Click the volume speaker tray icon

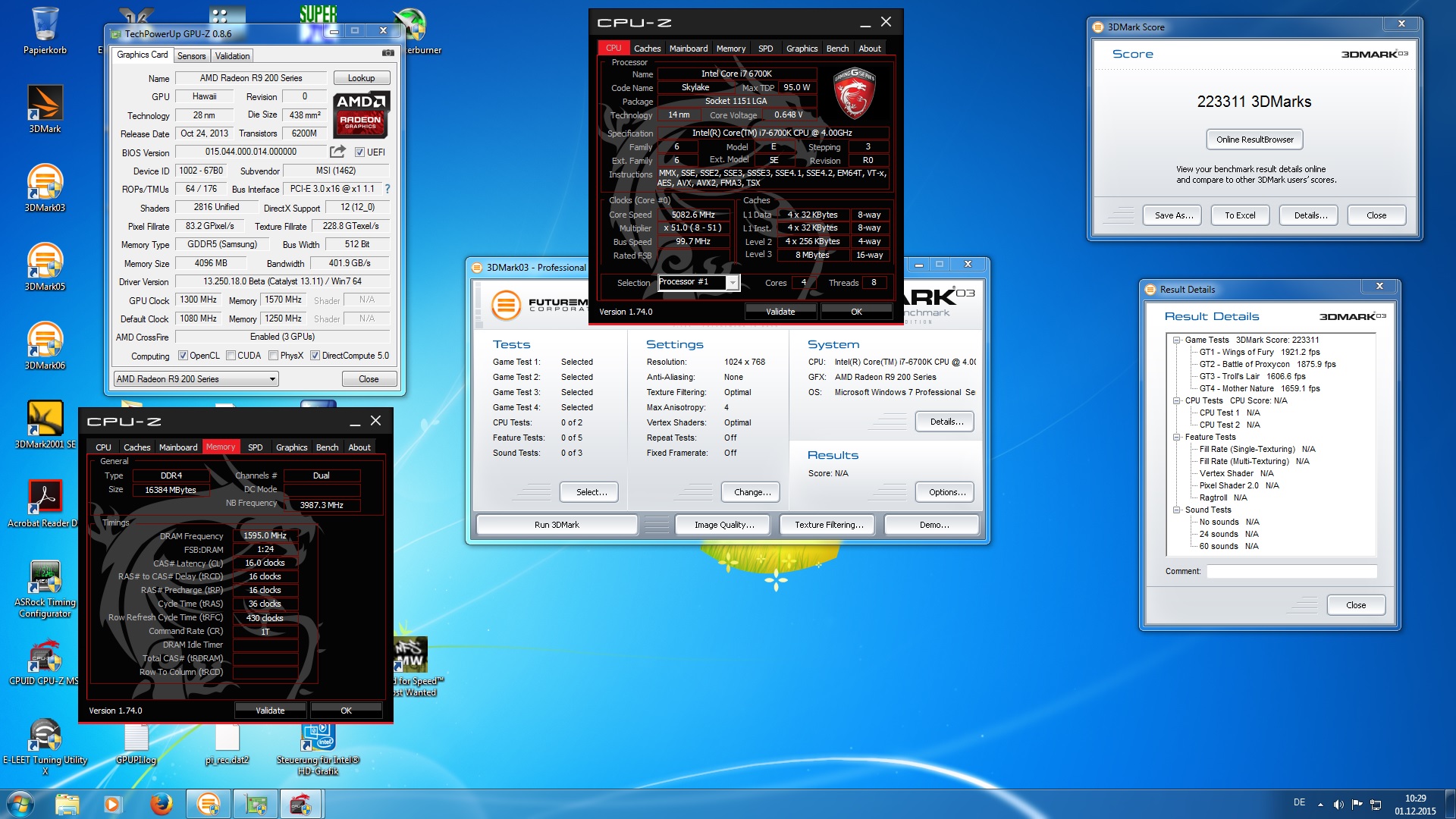[1338, 805]
